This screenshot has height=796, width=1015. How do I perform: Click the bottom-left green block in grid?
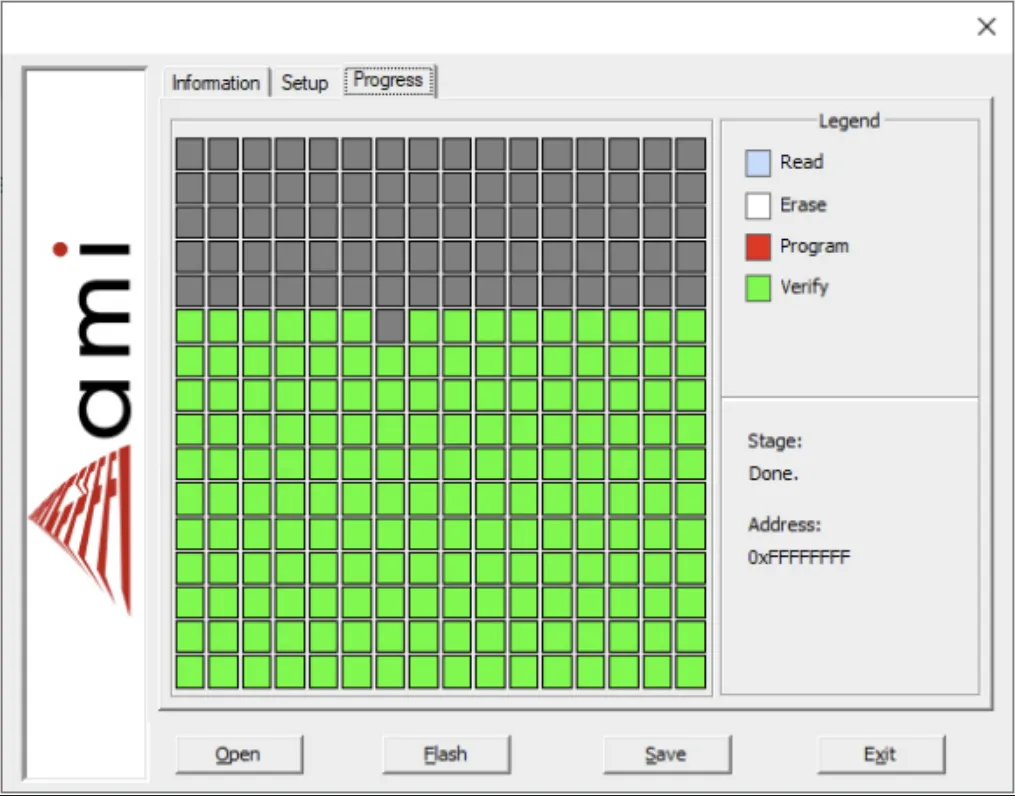click(x=190, y=671)
